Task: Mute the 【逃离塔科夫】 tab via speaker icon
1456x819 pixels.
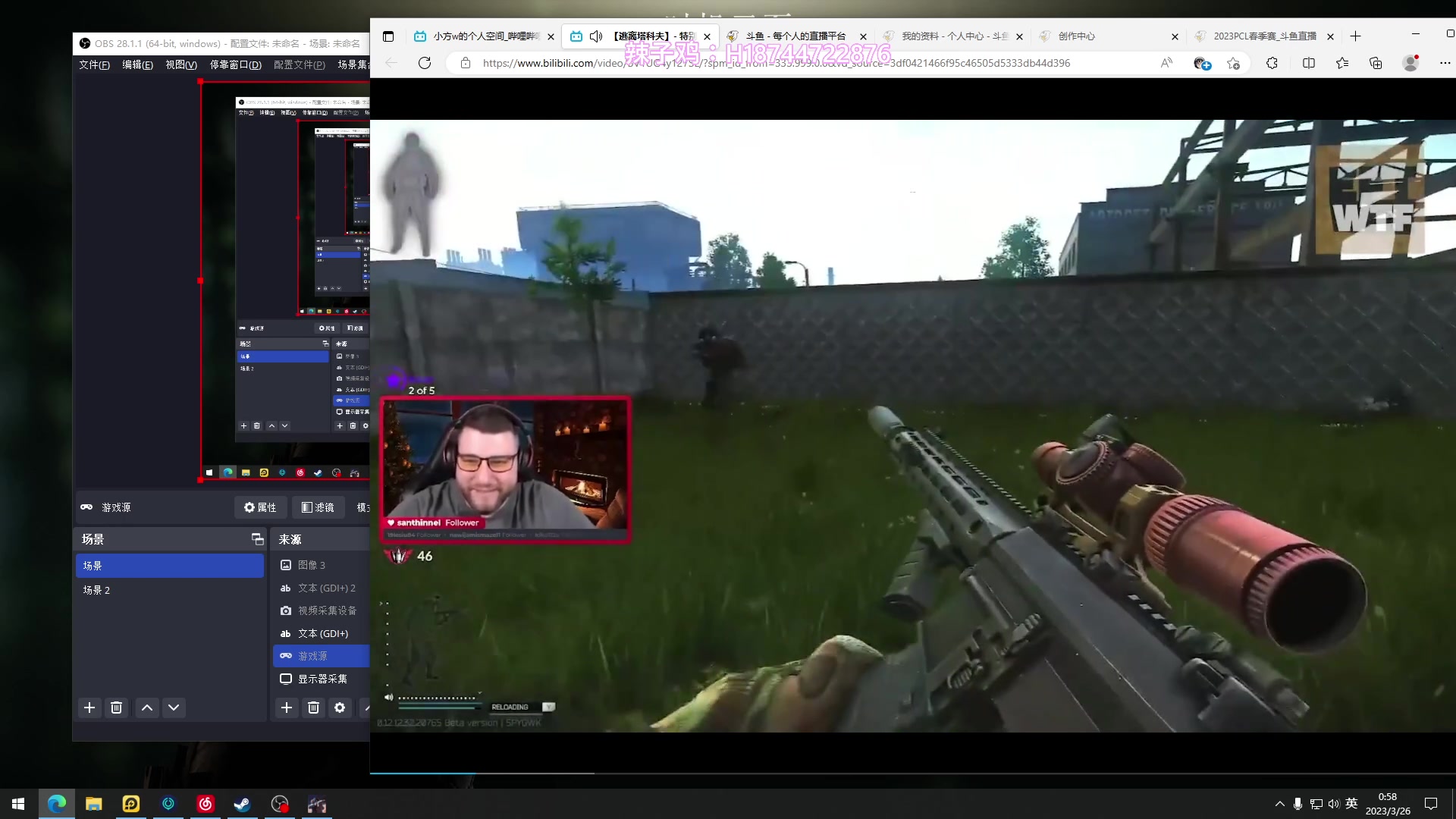Action: 596,36
